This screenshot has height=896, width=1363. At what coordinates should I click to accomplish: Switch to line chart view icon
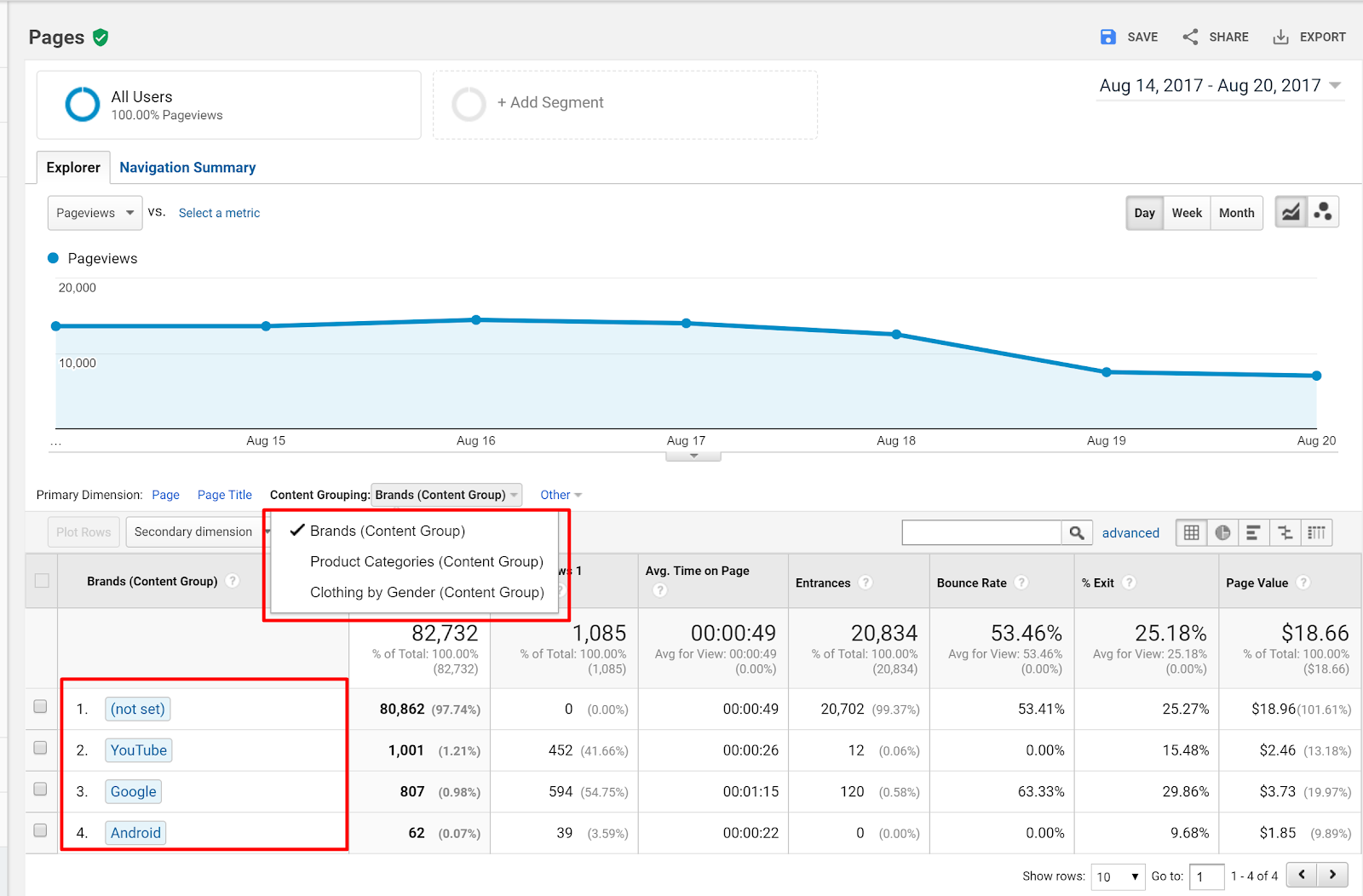click(1291, 212)
